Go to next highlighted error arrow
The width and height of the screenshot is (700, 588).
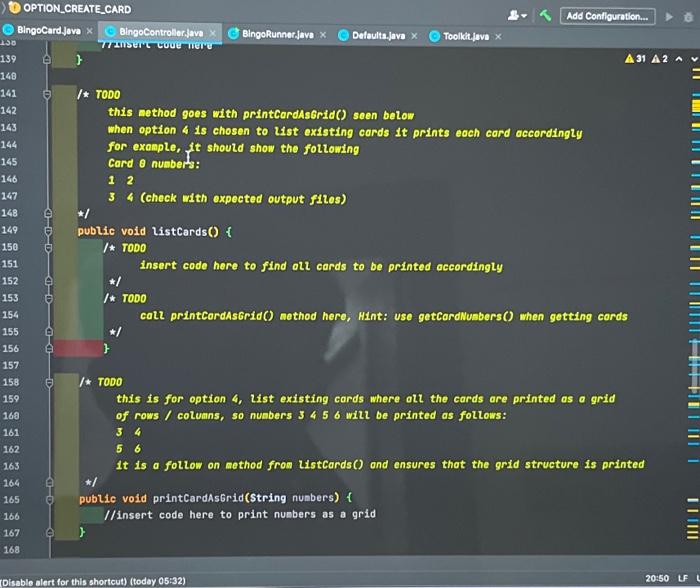(x=694, y=58)
